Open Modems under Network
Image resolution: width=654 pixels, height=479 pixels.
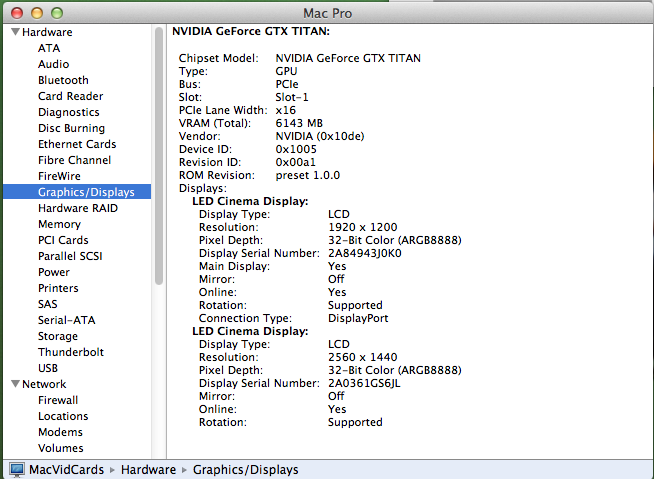click(60, 432)
